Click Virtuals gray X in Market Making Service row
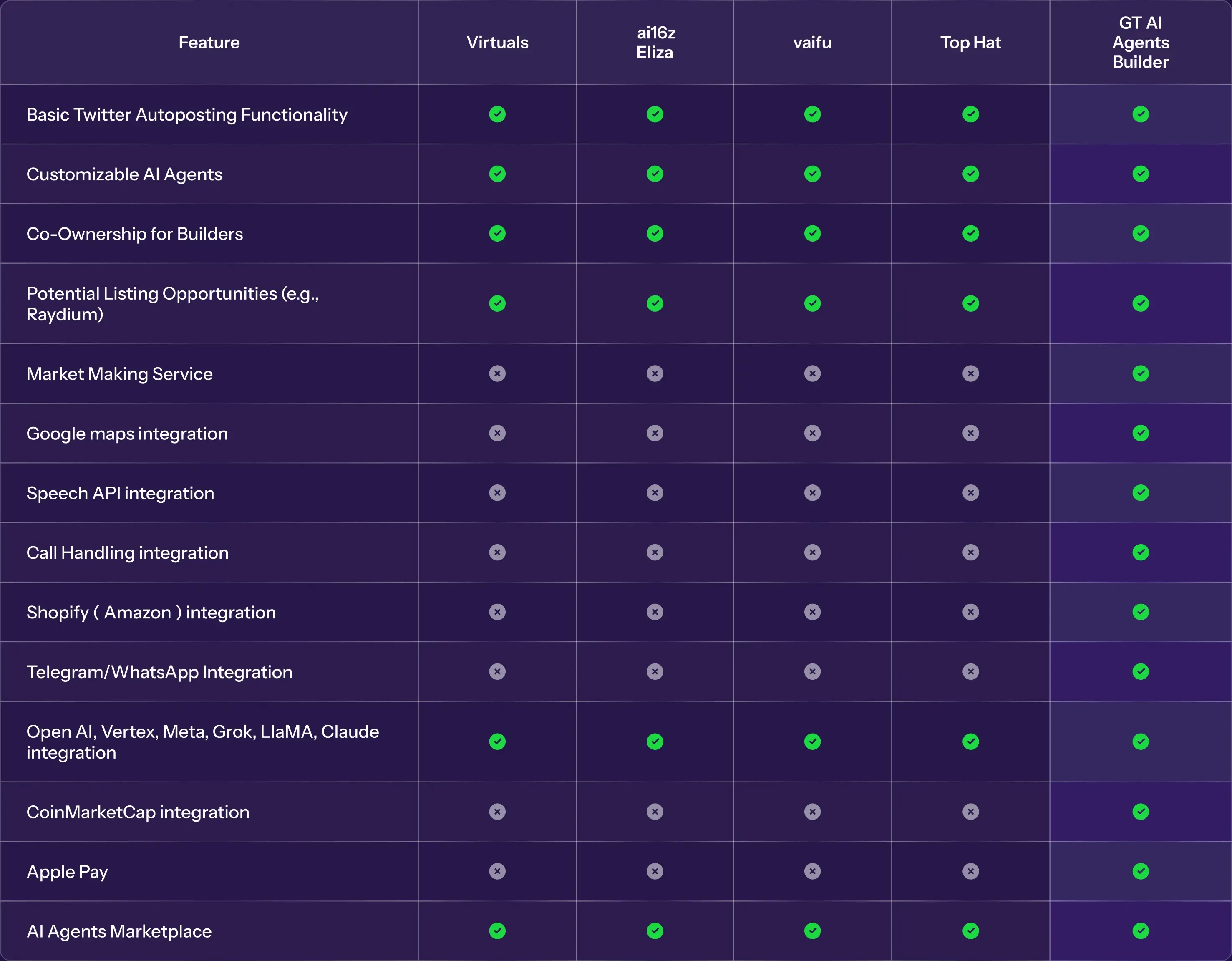 pos(497,373)
